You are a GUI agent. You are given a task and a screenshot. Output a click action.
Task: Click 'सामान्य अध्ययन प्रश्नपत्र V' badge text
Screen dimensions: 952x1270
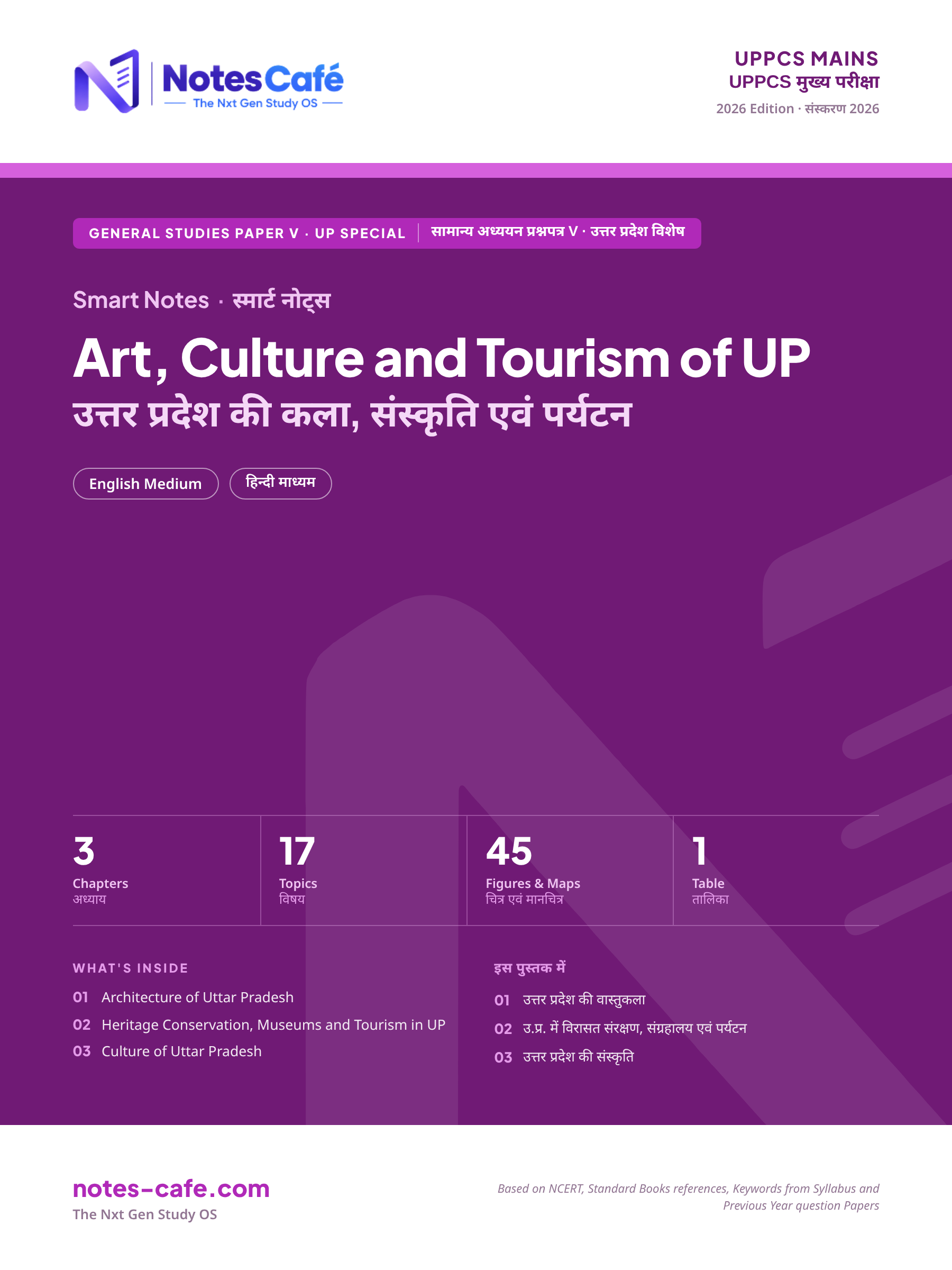(504, 231)
